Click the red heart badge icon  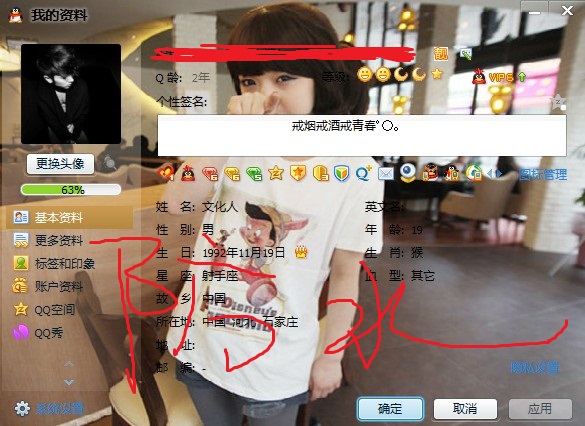(166, 173)
